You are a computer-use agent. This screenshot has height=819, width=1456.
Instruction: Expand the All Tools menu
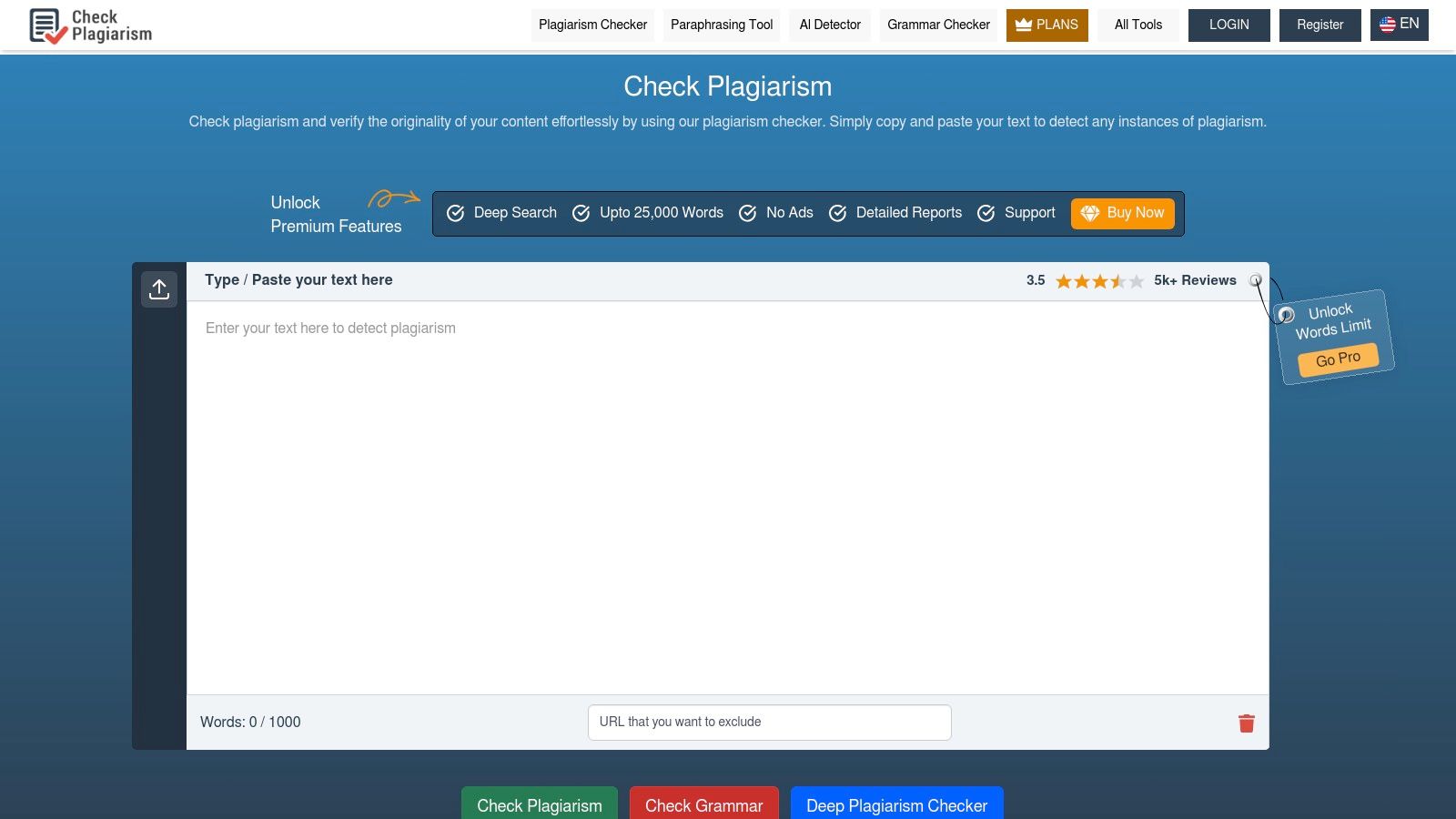tap(1137, 25)
